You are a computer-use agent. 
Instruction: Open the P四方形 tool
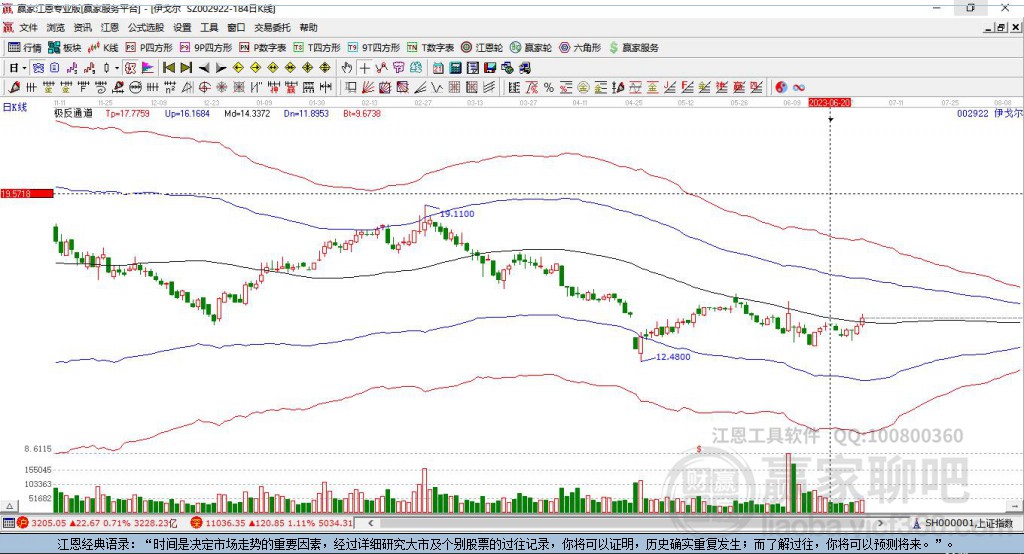tap(149, 48)
